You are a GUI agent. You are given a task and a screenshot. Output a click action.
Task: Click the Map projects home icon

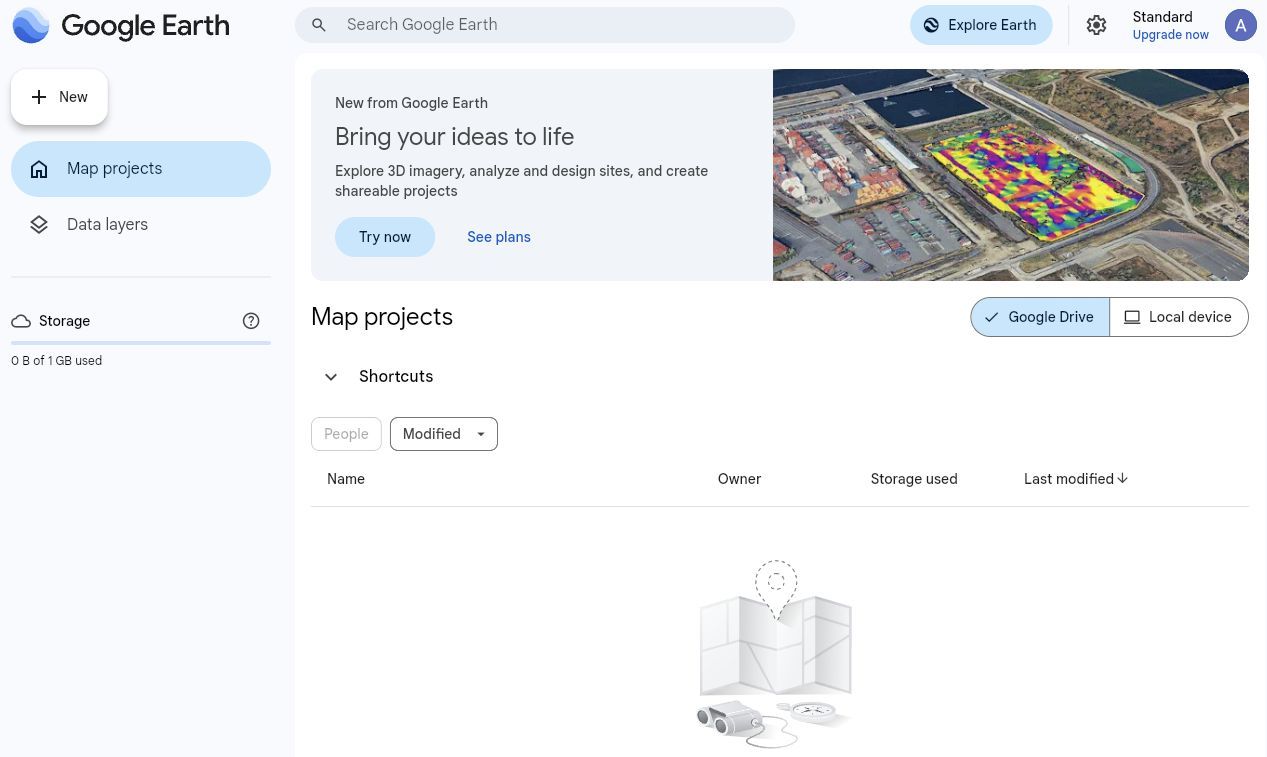[x=39, y=169]
